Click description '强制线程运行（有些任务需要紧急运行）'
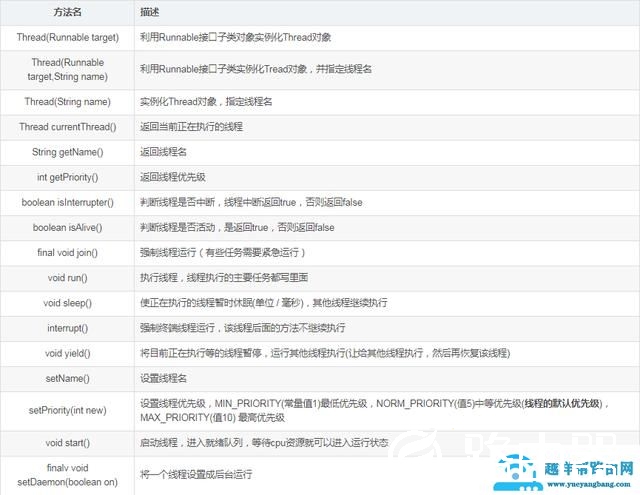 223,253
